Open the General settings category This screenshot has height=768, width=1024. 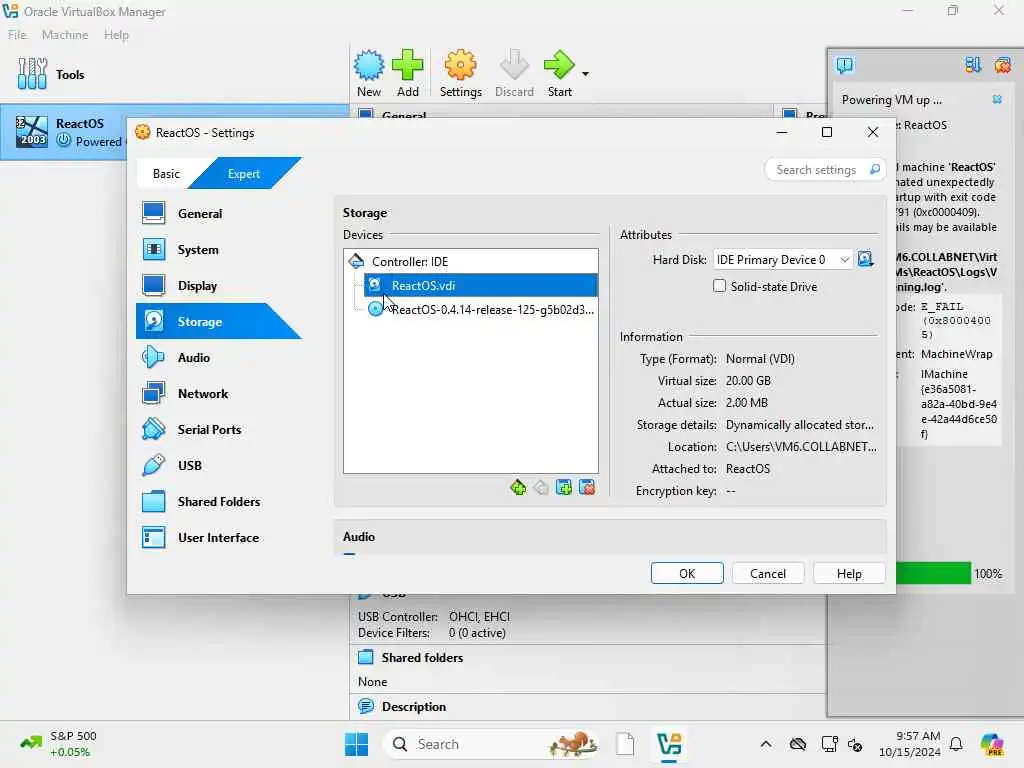coord(219,214)
